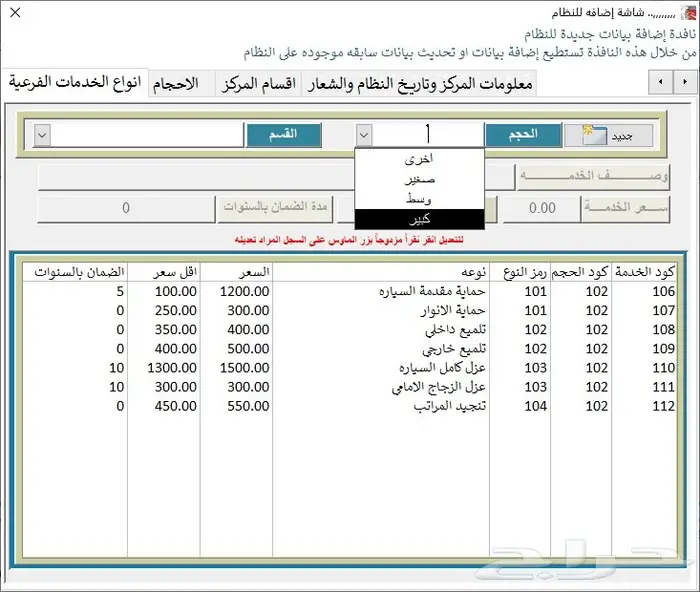The height and width of the screenshot is (592, 700).
Task: Select اخرى from the size list
Action: point(419,159)
